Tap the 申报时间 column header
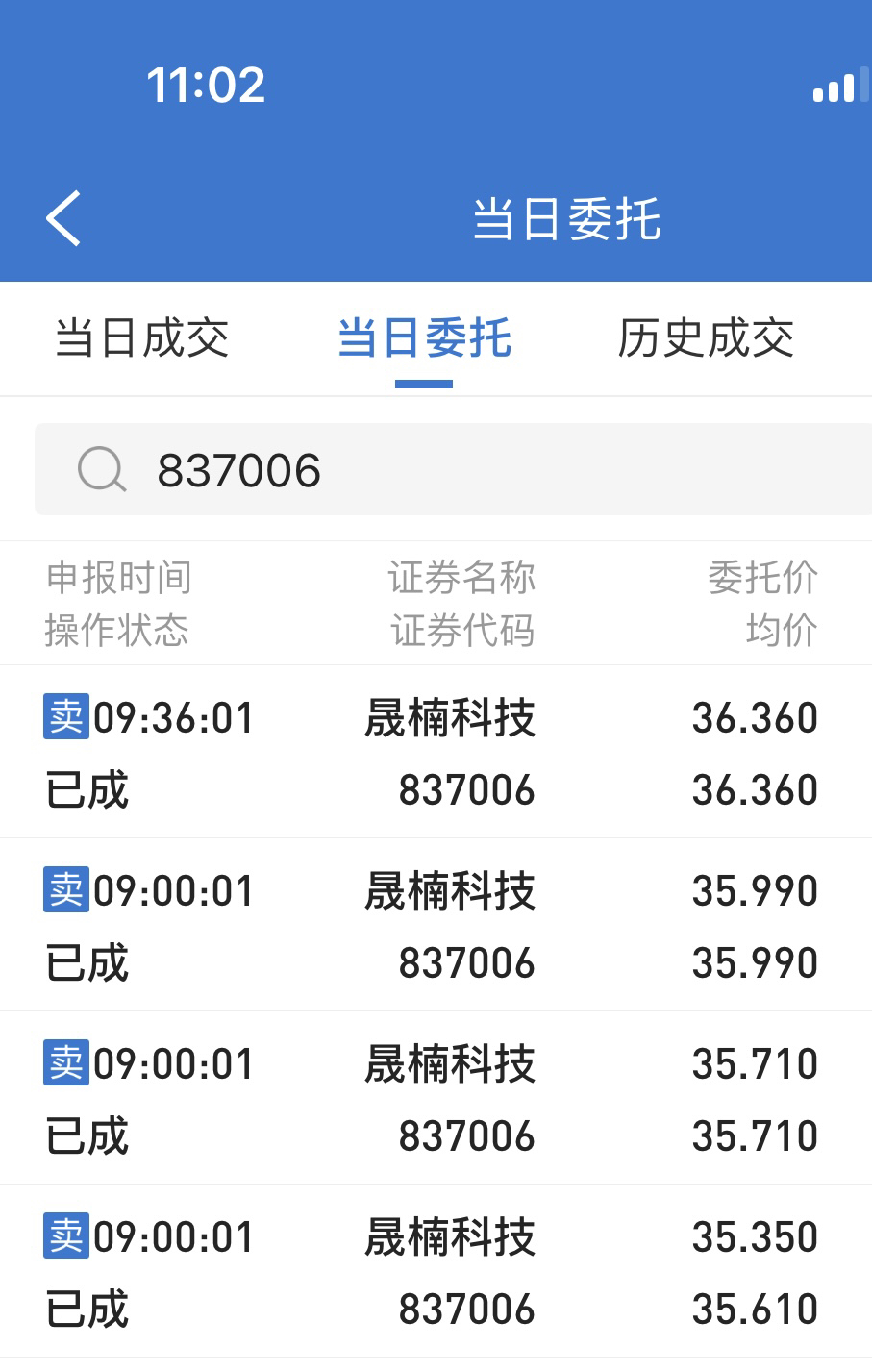Viewport: 872px width, 1372px height. coord(119,578)
